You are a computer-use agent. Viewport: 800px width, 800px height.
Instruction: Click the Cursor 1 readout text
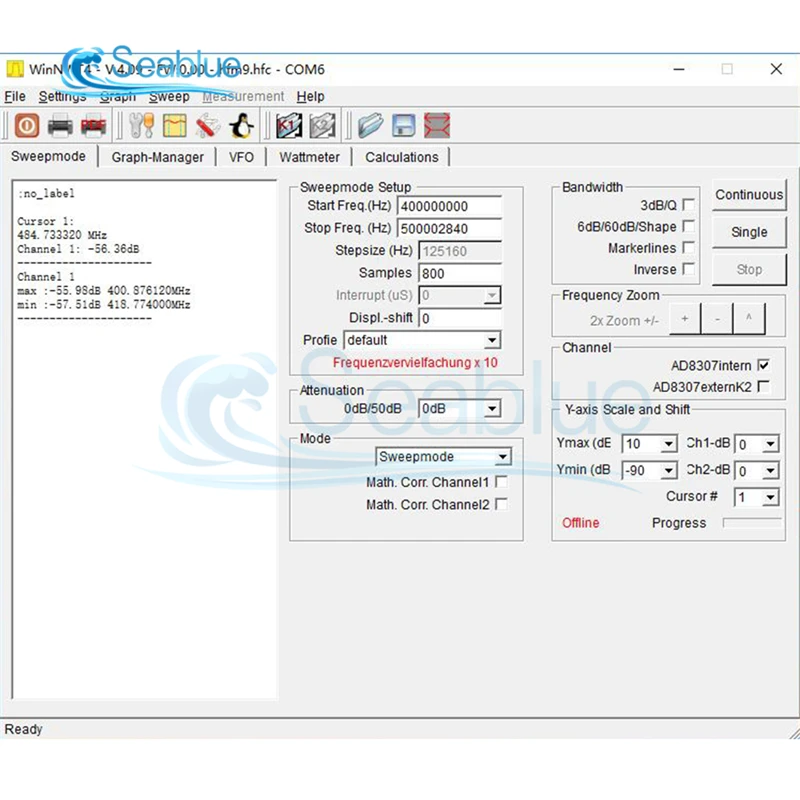45,221
